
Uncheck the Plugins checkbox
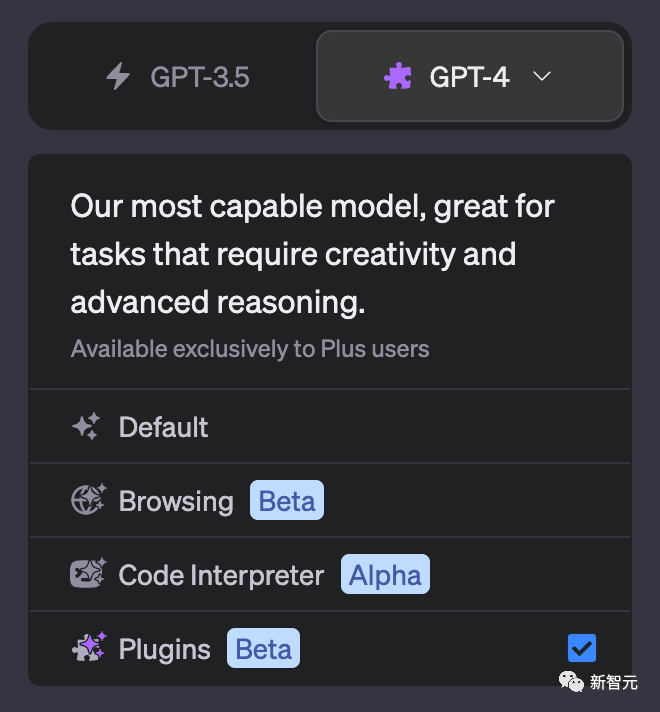click(x=581, y=648)
